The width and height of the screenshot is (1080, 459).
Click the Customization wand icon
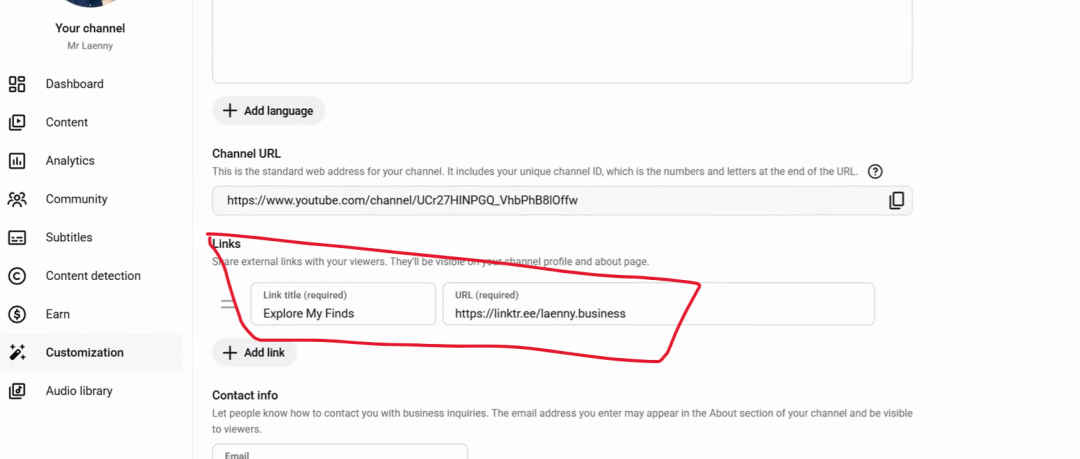point(17,353)
